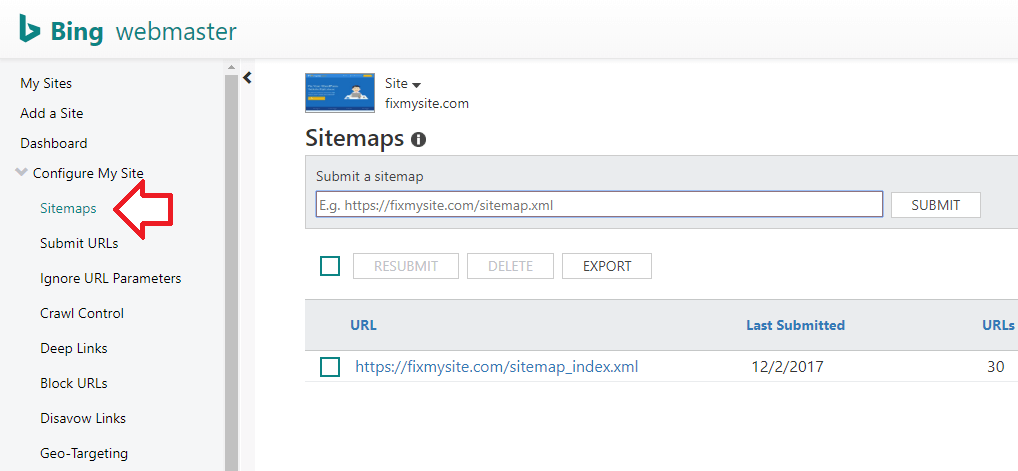This screenshot has height=471, width=1018.
Task: Click the sidebar scrollbar up arrow
Action: (232, 67)
